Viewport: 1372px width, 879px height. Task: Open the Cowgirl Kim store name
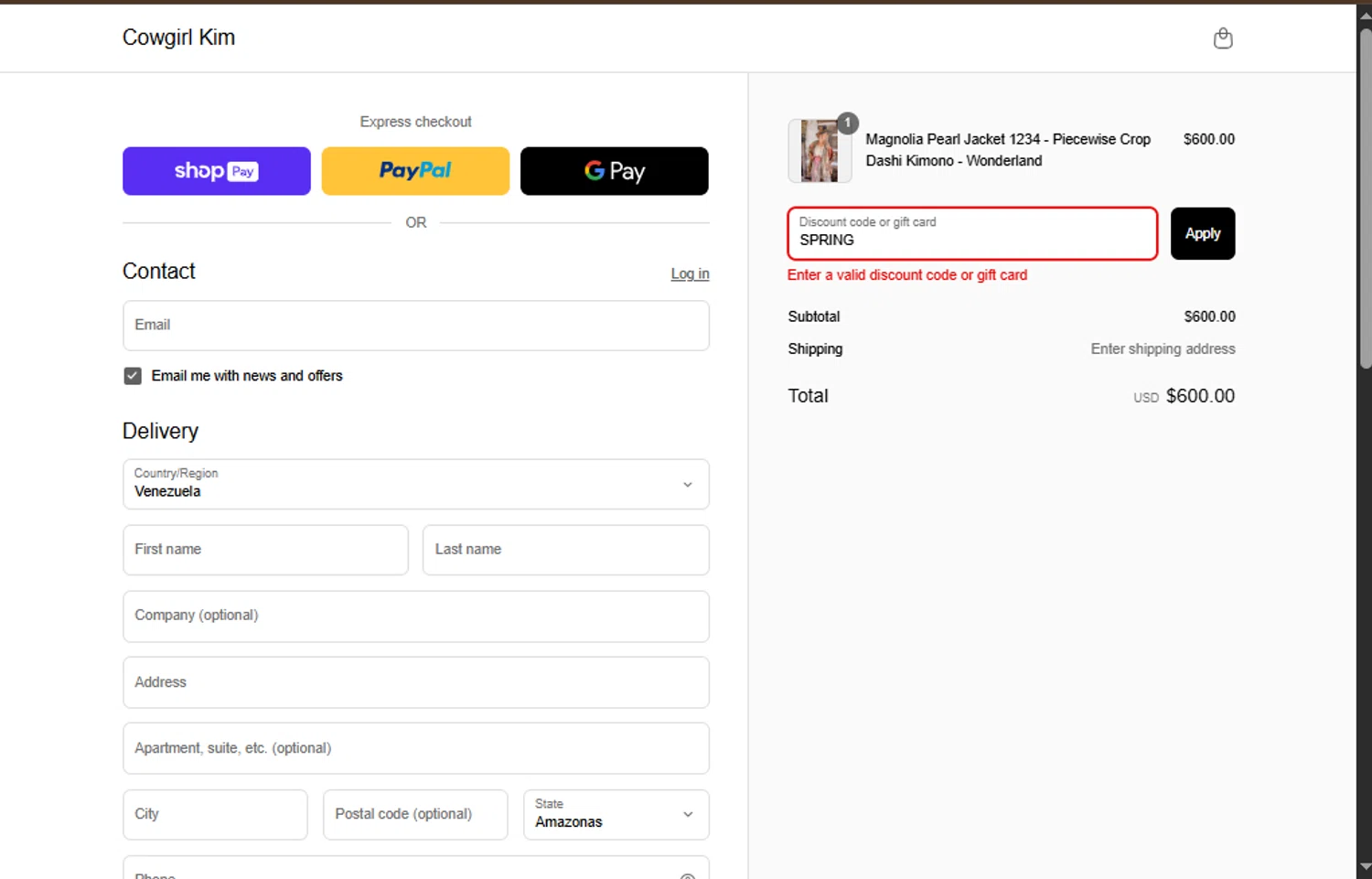pos(178,38)
